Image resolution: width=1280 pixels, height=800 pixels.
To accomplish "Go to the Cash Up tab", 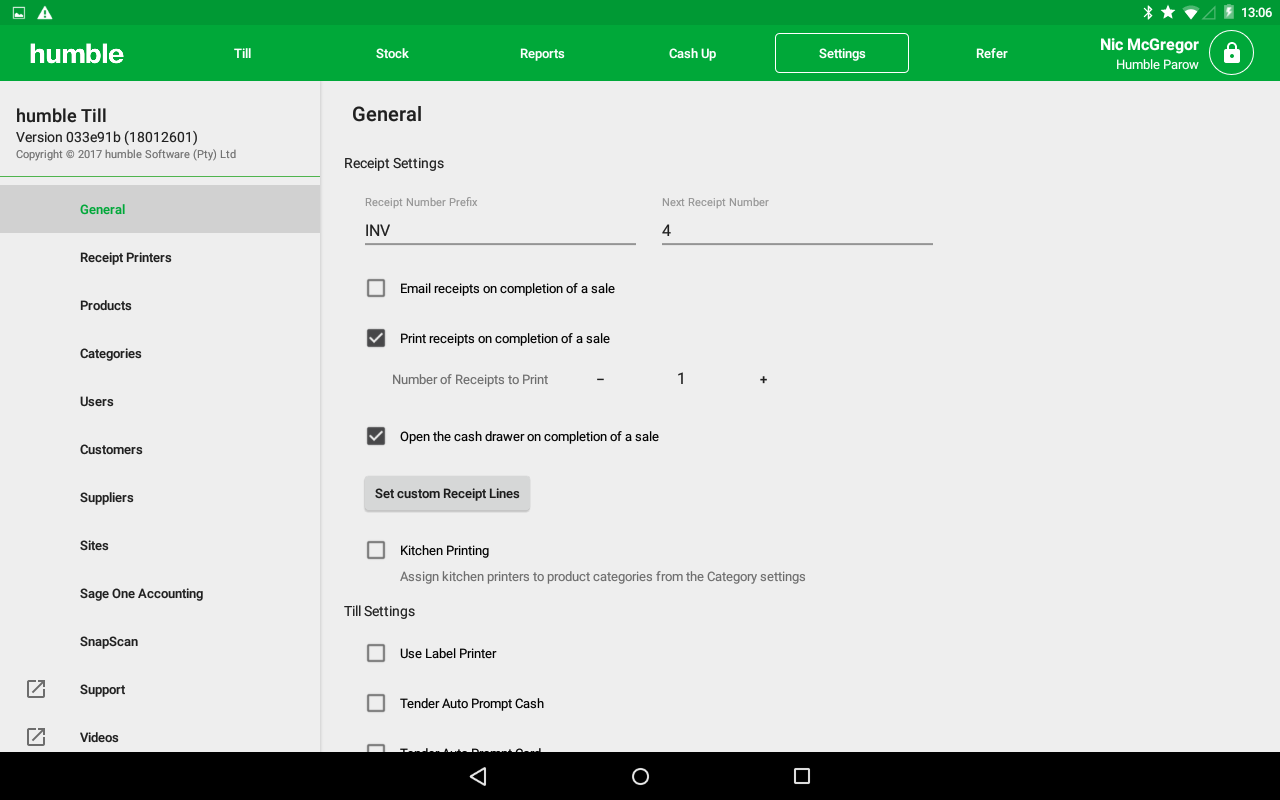I will click(692, 53).
